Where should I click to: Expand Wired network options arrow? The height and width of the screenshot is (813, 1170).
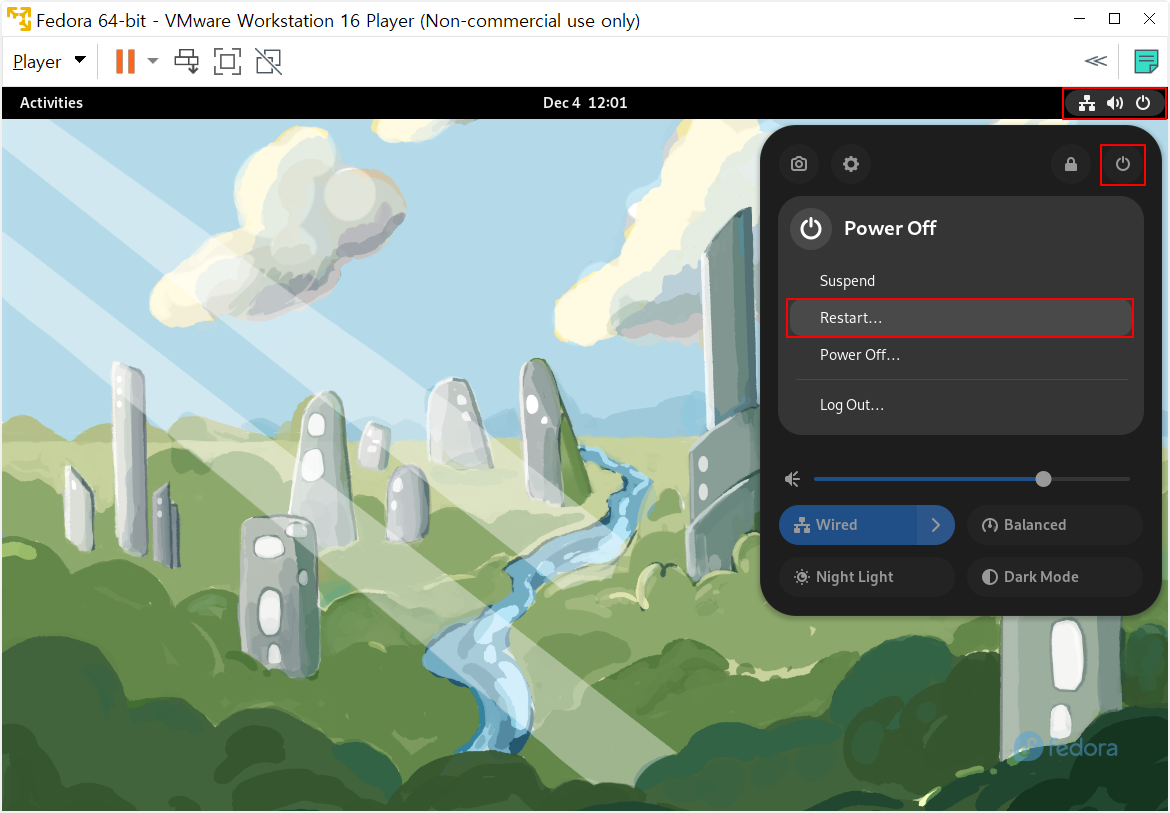coord(936,525)
